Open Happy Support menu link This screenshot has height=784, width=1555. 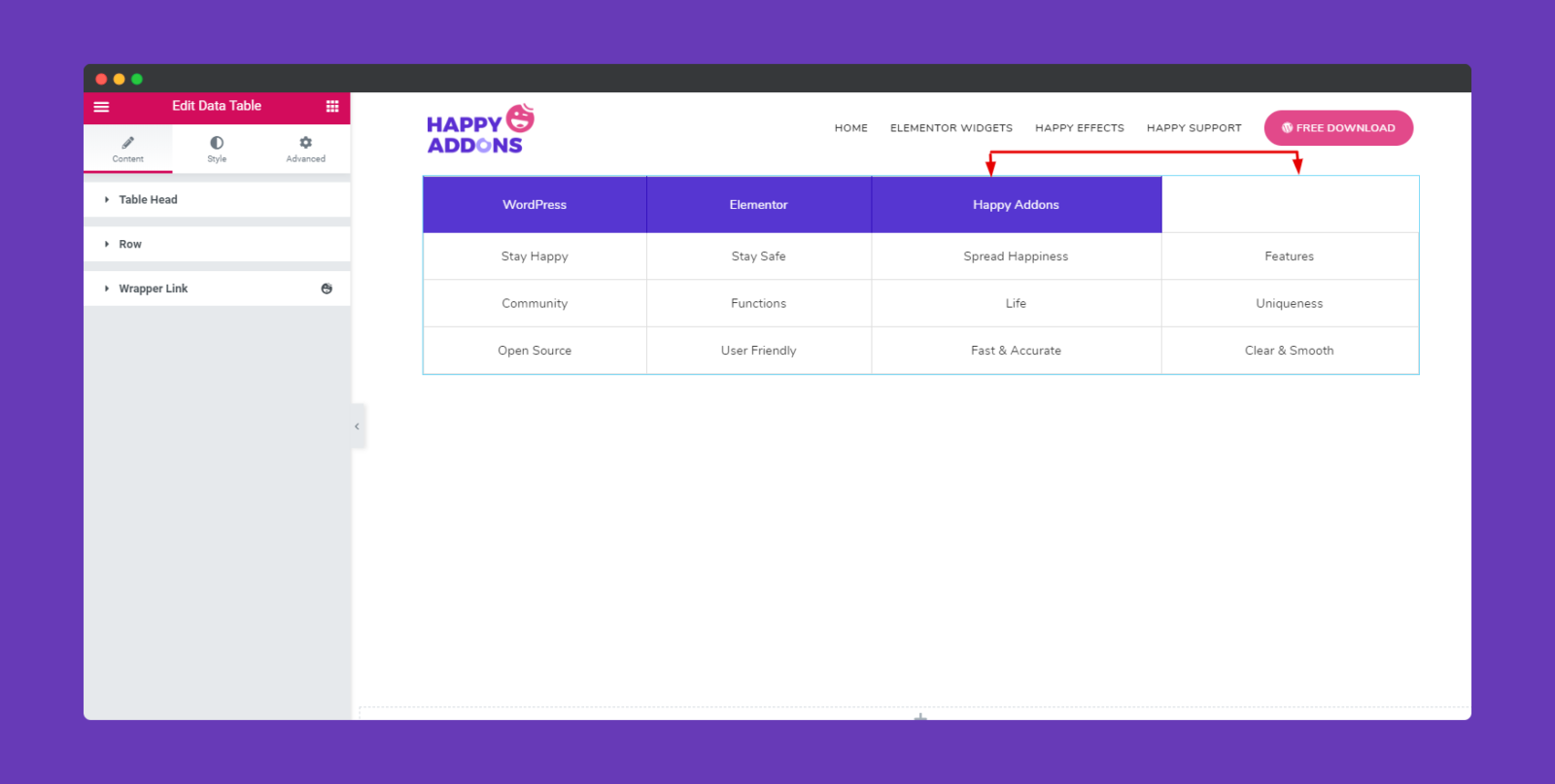1193,128
